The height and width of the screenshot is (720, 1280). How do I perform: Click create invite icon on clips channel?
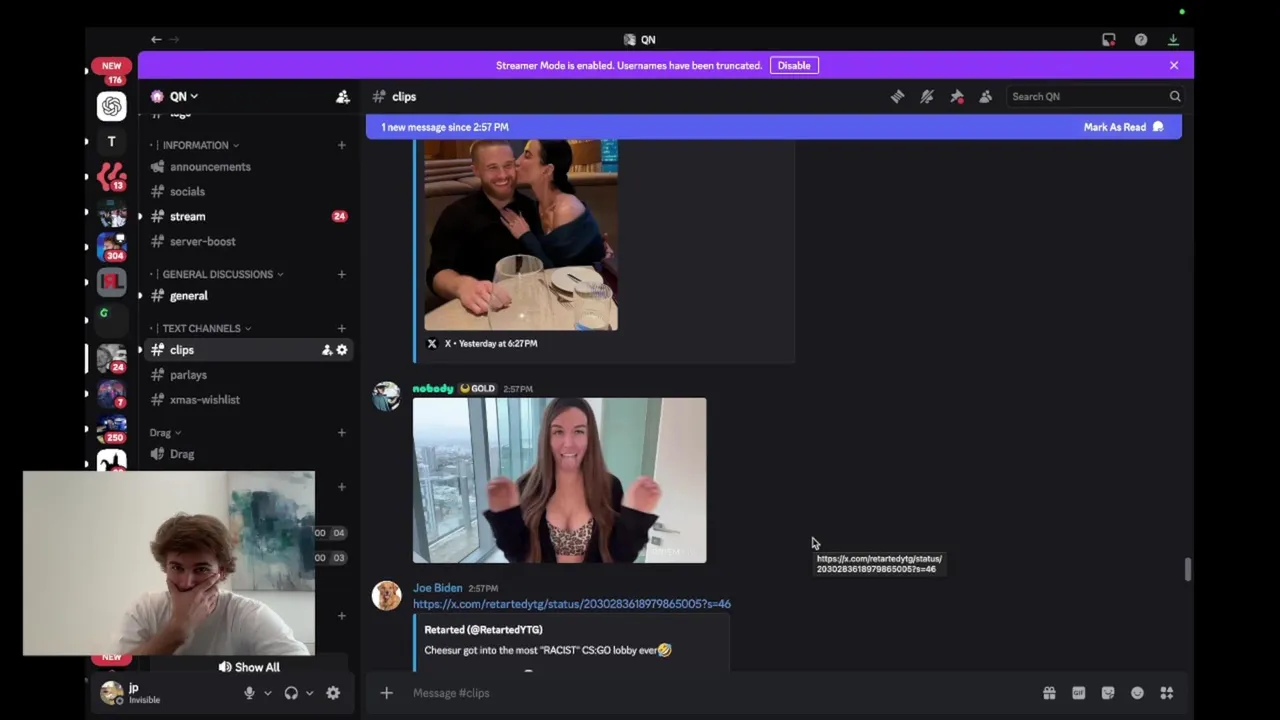[x=327, y=350]
